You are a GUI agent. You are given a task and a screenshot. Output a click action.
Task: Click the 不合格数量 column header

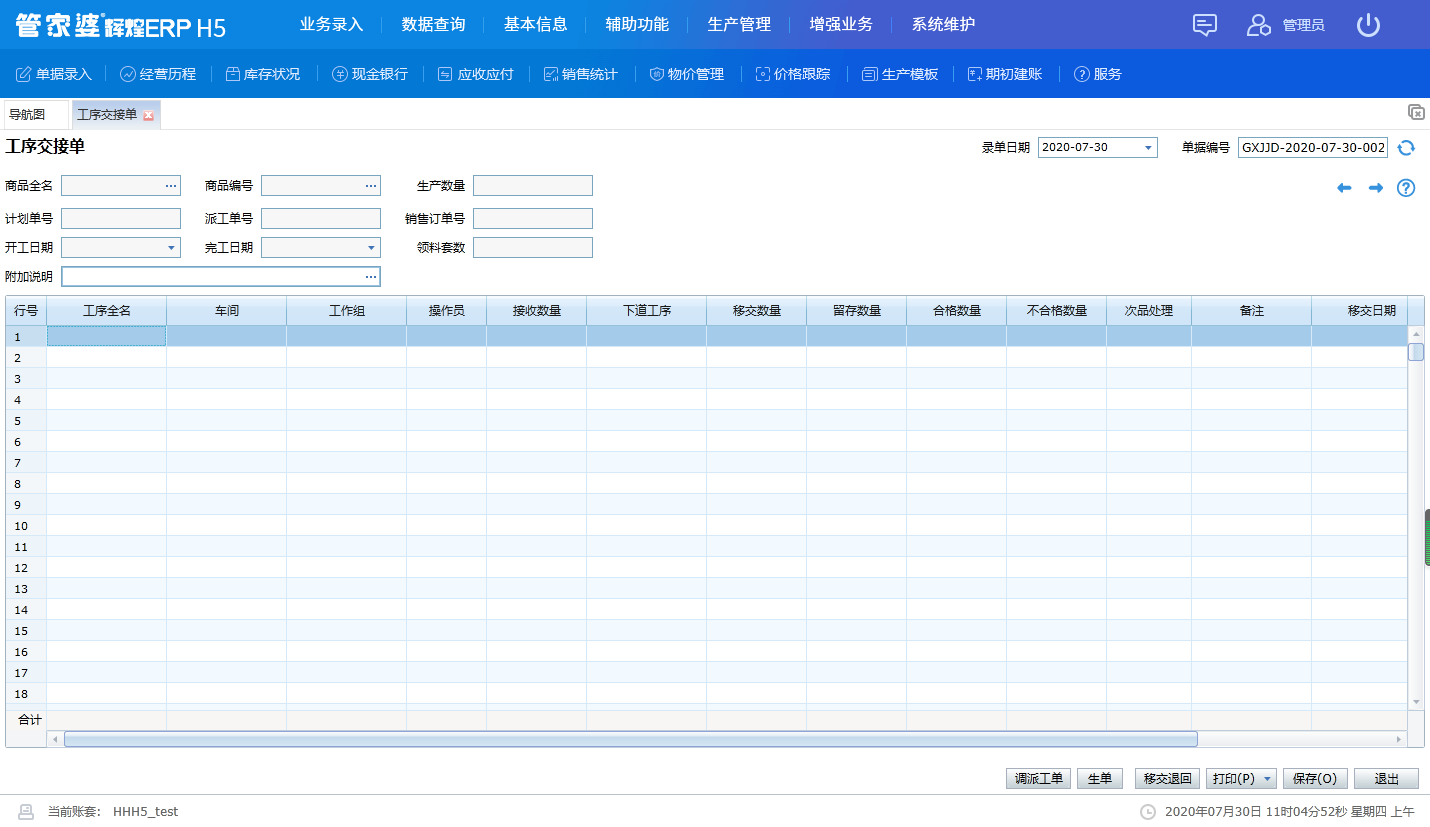pyautogui.click(x=1057, y=311)
